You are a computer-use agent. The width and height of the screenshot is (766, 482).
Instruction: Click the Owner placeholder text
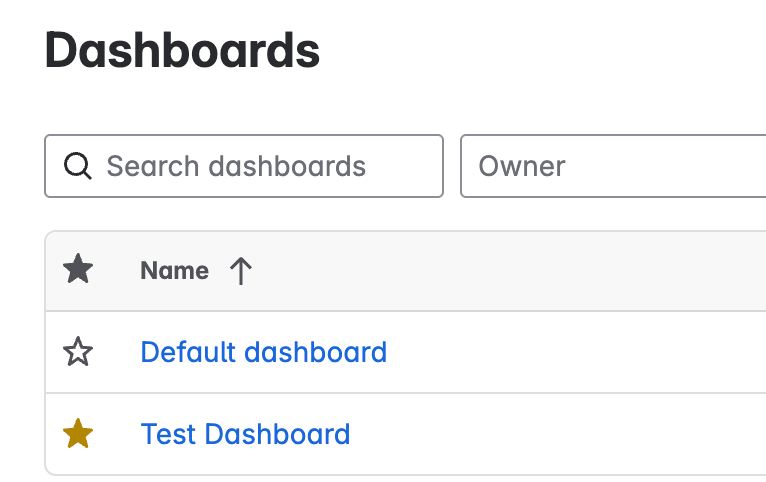522,166
